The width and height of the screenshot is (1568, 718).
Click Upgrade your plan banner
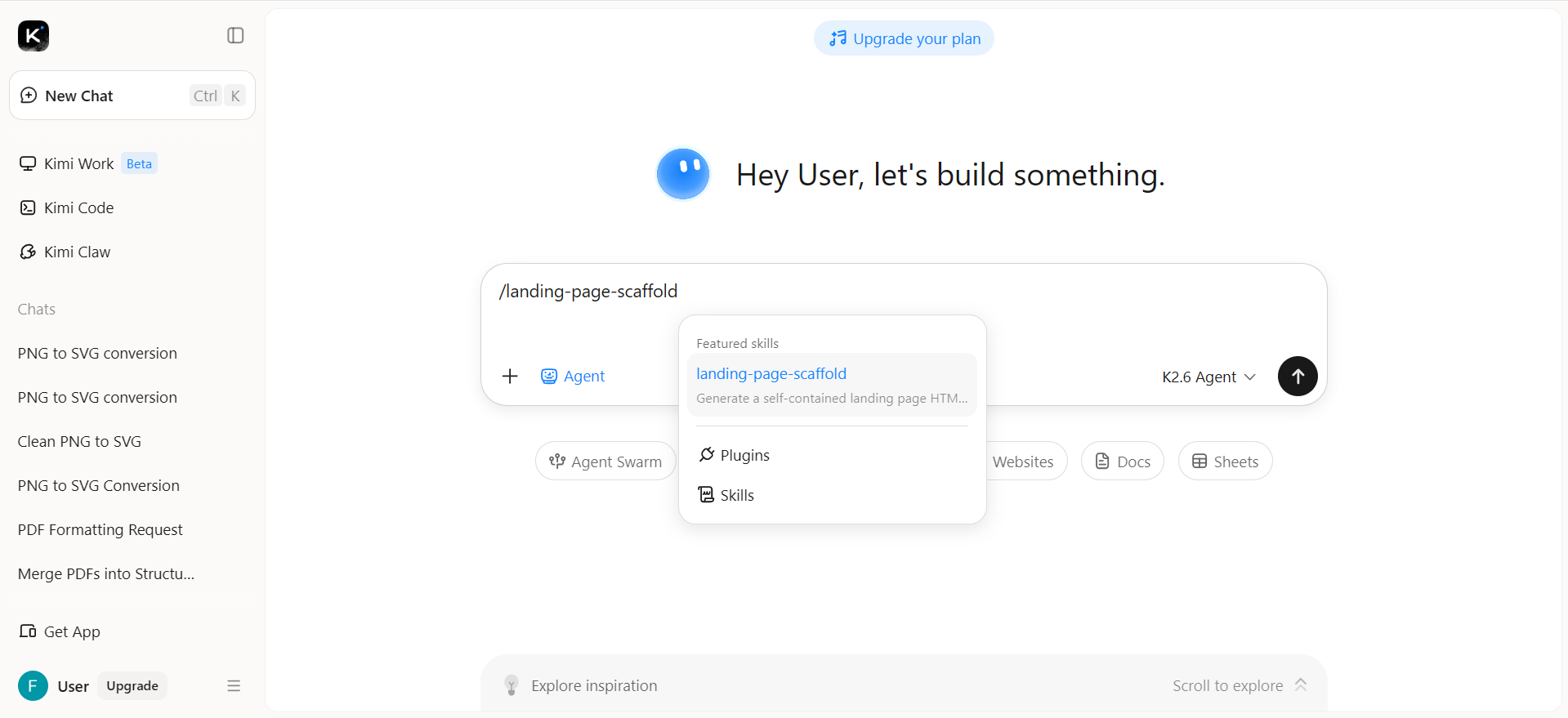[x=904, y=38]
